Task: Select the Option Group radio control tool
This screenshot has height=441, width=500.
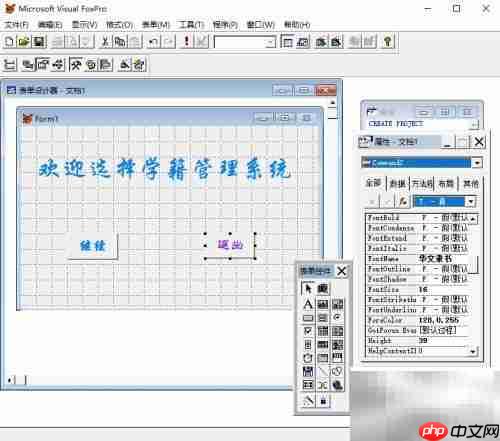Action: coord(337,318)
